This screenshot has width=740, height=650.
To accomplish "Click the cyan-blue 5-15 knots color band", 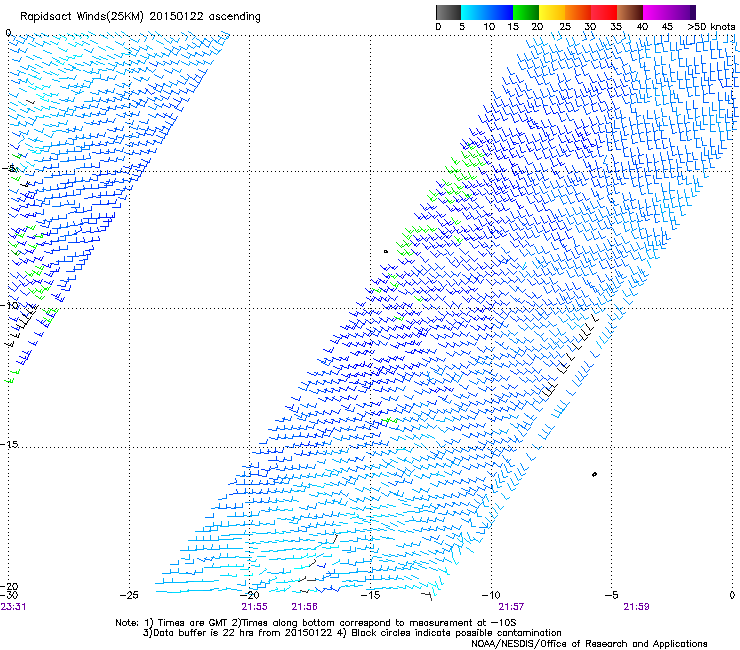I will click(x=487, y=12).
